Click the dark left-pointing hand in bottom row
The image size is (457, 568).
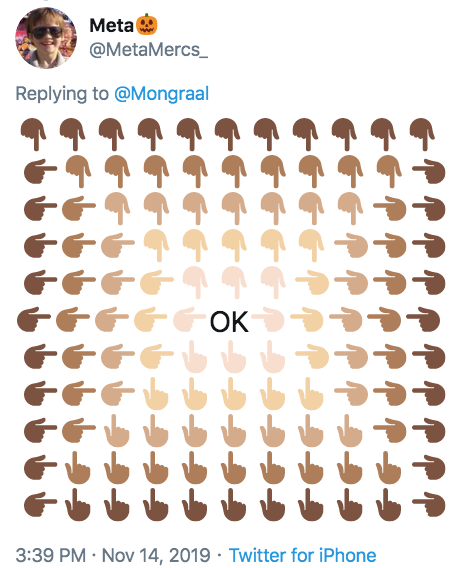coord(40,503)
